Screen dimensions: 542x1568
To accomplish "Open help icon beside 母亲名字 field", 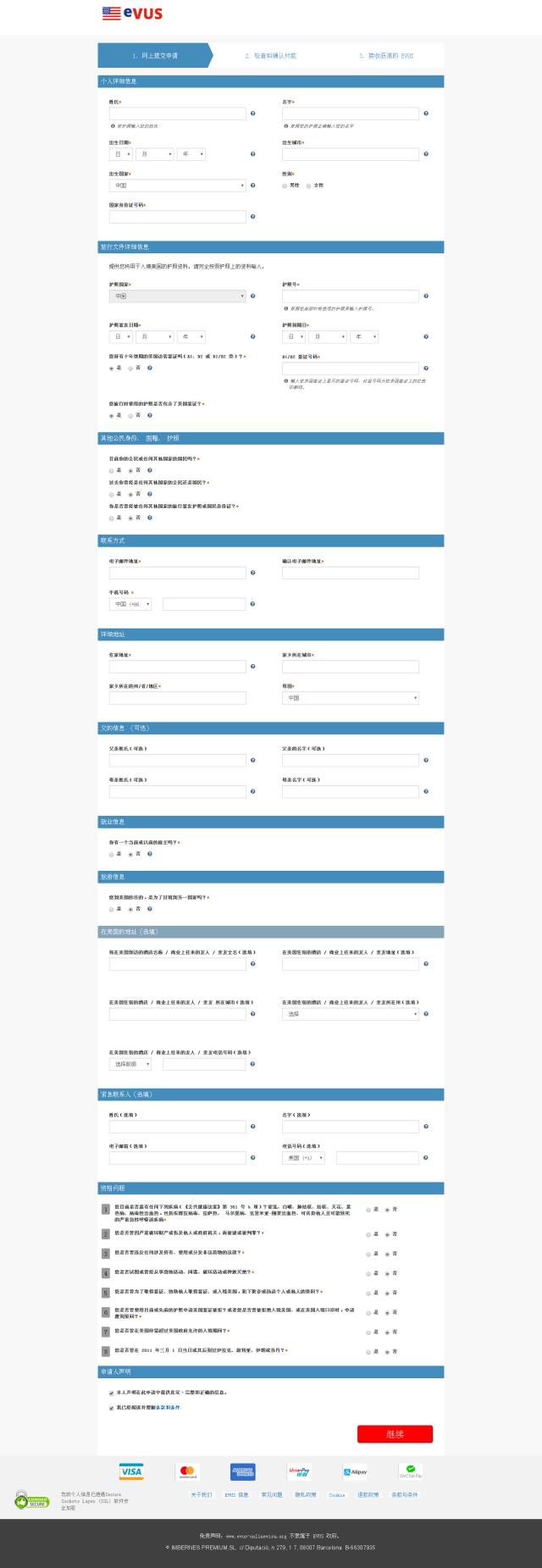I will point(426,792).
